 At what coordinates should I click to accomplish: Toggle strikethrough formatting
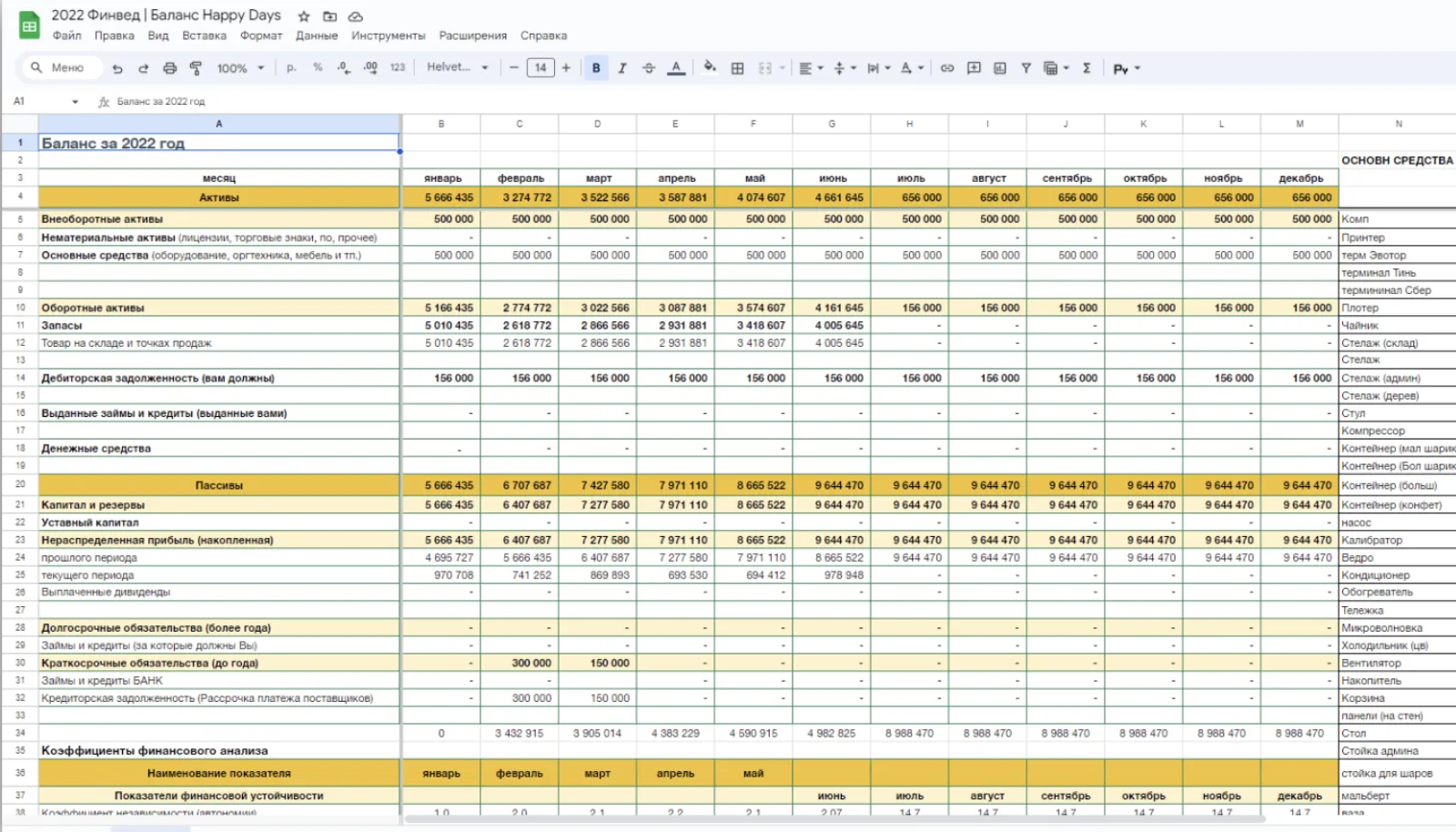pos(649,68)
